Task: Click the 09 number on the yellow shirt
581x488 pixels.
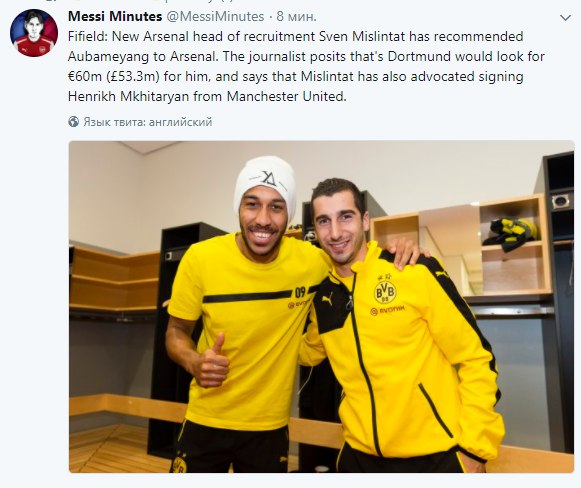Action: 300,292
